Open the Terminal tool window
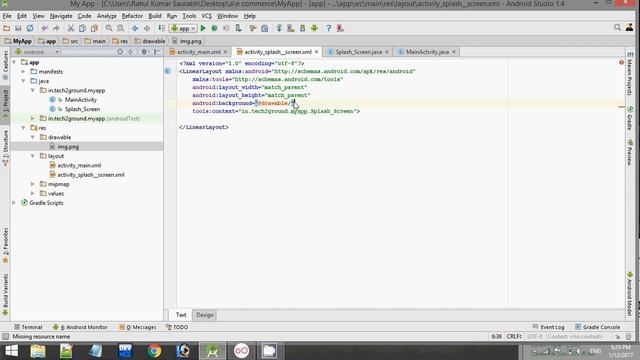 [x=28, y=327]
